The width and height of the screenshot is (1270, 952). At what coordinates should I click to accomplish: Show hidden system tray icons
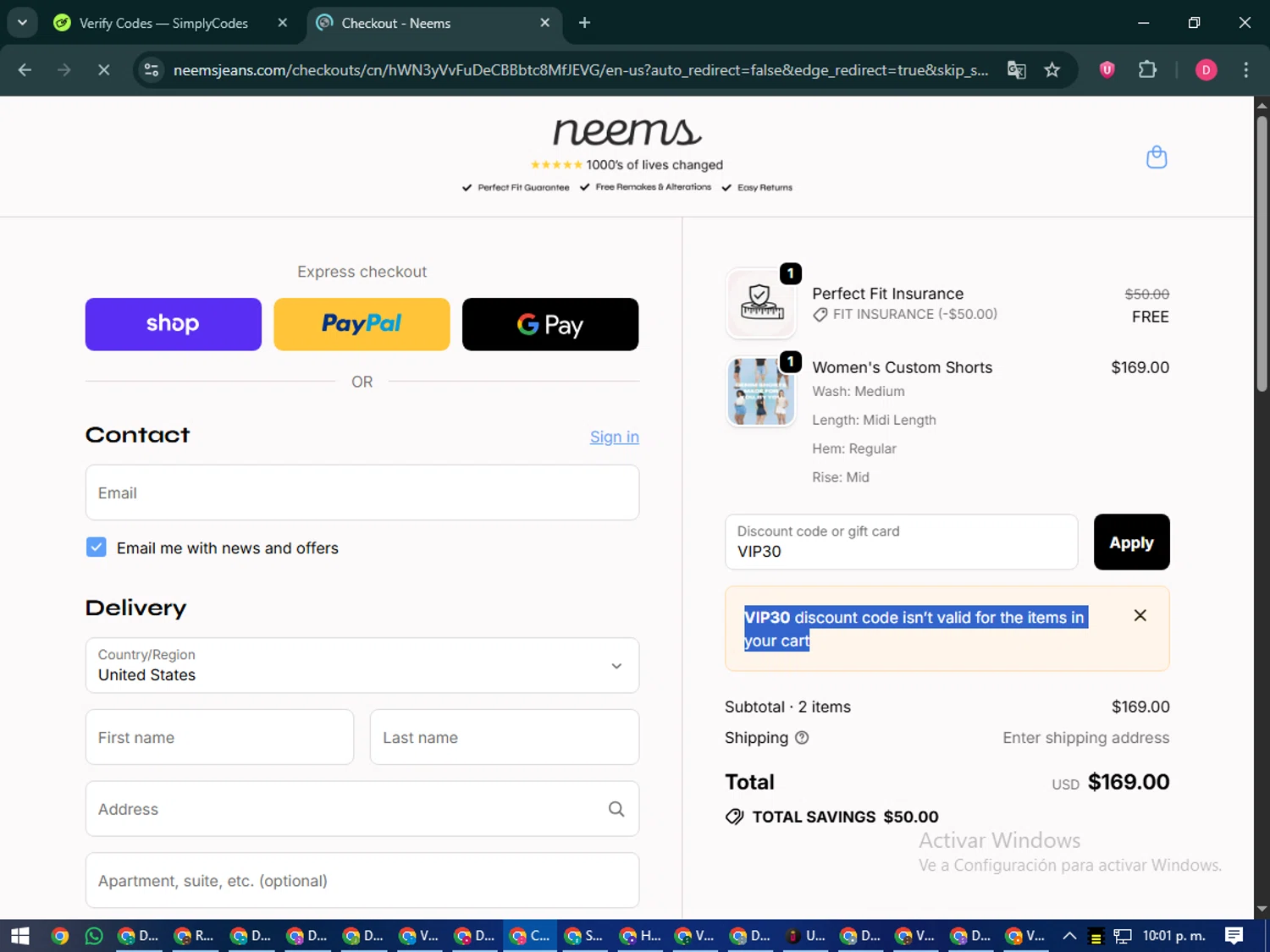1069,936
